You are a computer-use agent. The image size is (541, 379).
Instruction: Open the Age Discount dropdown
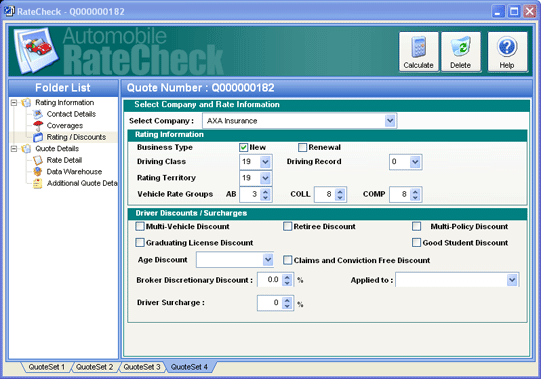click(x=268, y=260)
